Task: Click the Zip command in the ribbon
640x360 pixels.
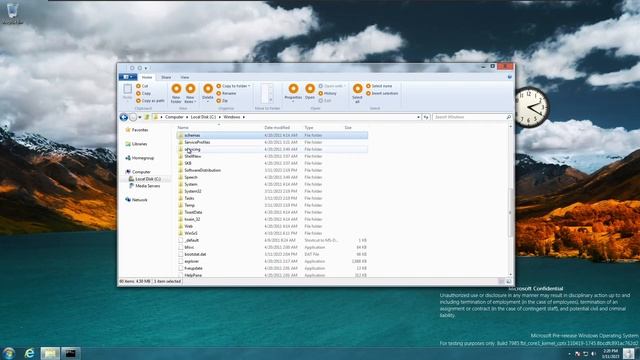Action: click(x=222, y=101)
